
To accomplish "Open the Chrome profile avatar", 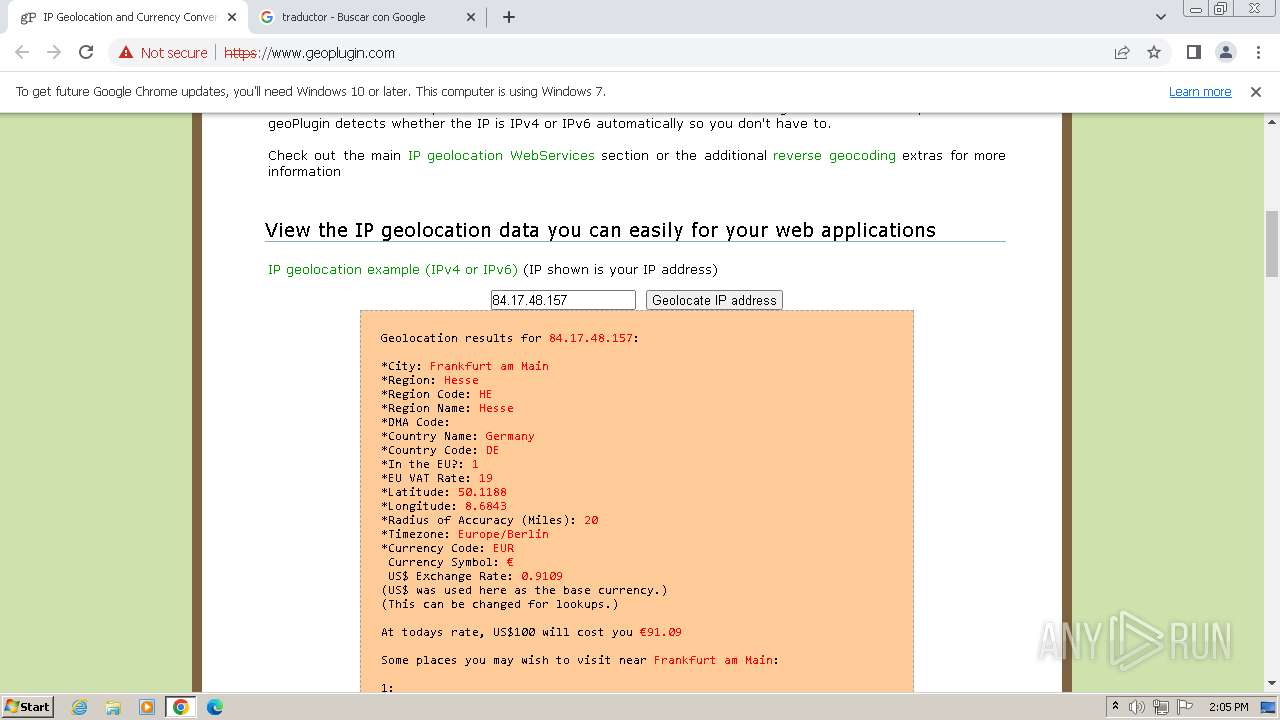I will (1225, 53).
